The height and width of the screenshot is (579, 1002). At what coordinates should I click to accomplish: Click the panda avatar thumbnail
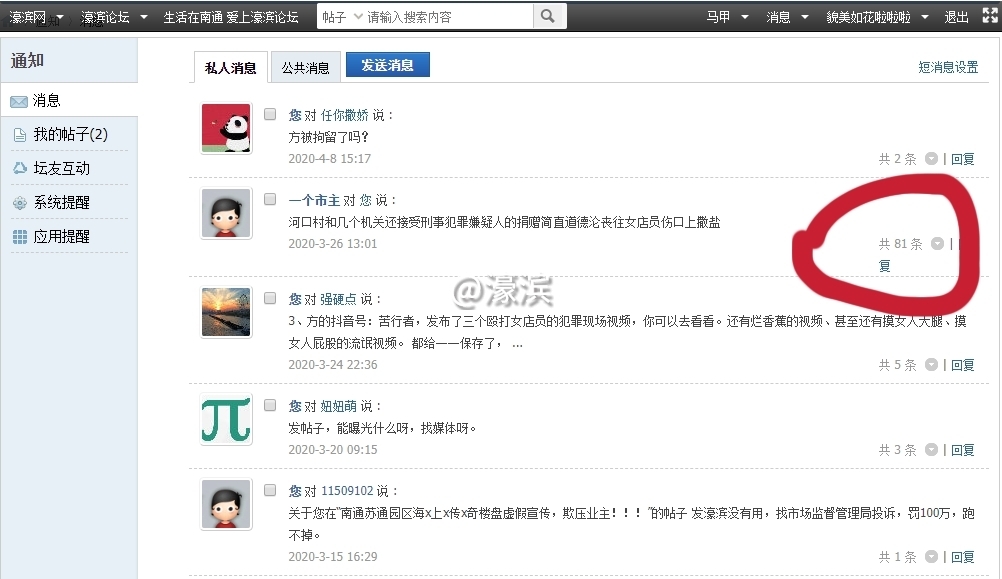click(x=226, y=128)
